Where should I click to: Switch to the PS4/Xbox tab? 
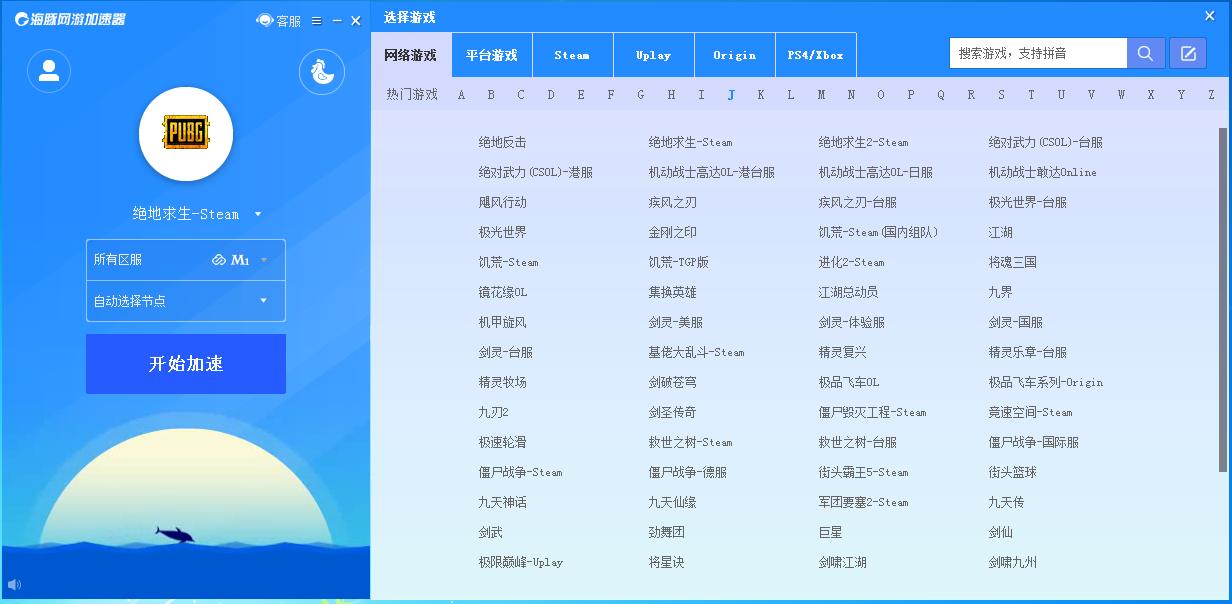(x=815, y=54)
